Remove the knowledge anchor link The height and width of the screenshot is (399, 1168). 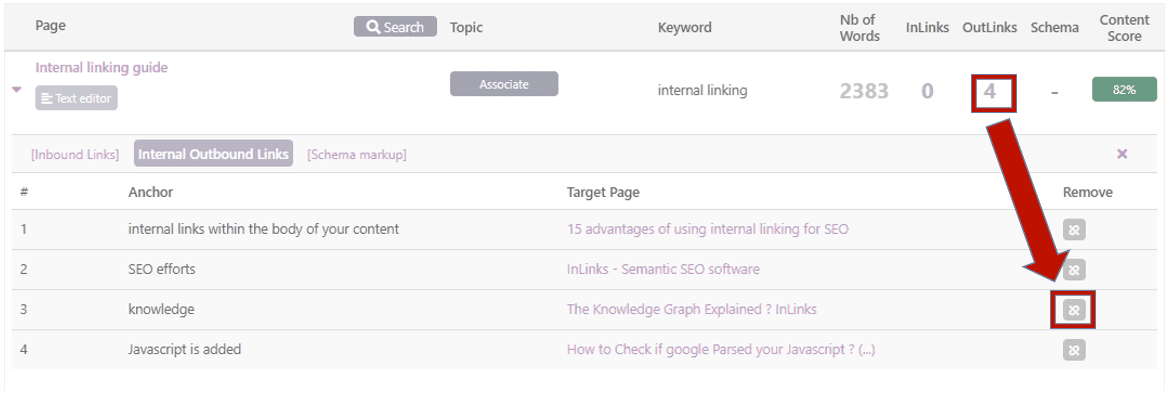click(1073, 310)
